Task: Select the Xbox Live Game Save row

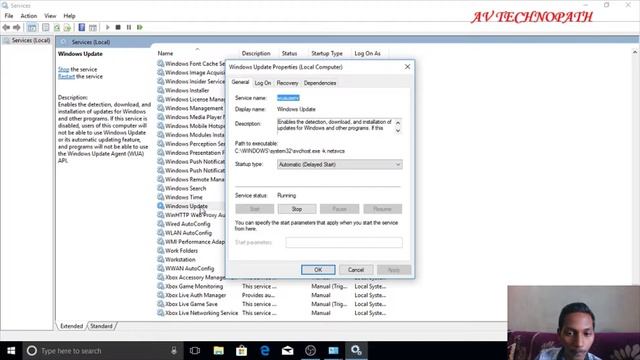Action: [x=272, y=304]
